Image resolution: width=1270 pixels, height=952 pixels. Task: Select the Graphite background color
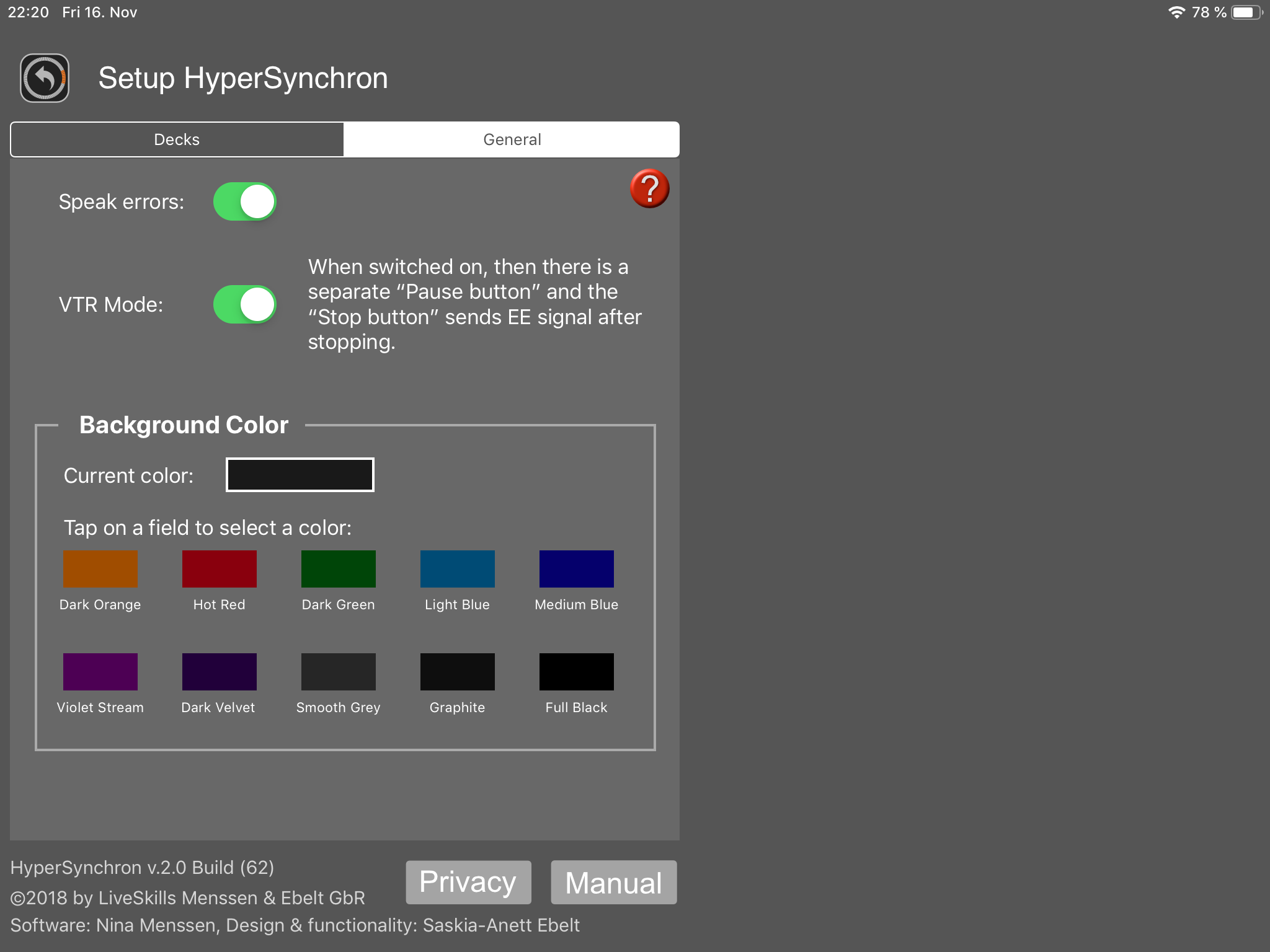458,672
